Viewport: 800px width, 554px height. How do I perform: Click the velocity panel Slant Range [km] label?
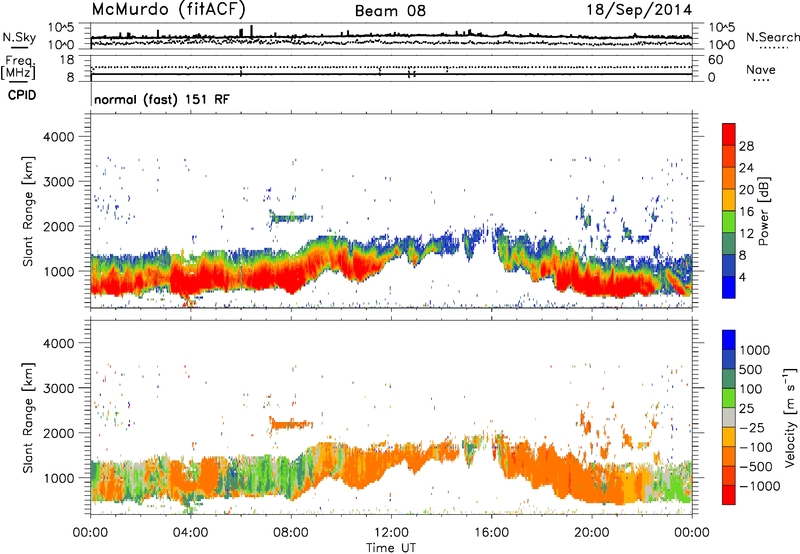(x=28, y=418)
